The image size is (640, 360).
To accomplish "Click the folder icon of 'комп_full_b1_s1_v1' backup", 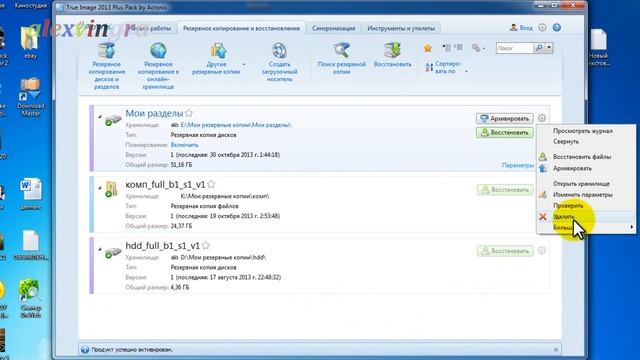I will (111, 189).
